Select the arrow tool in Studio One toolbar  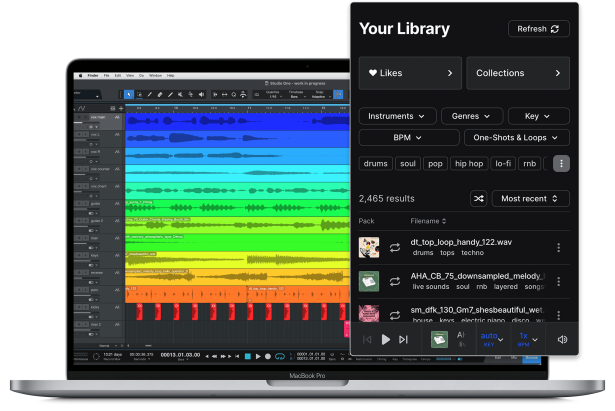[130, 95]
